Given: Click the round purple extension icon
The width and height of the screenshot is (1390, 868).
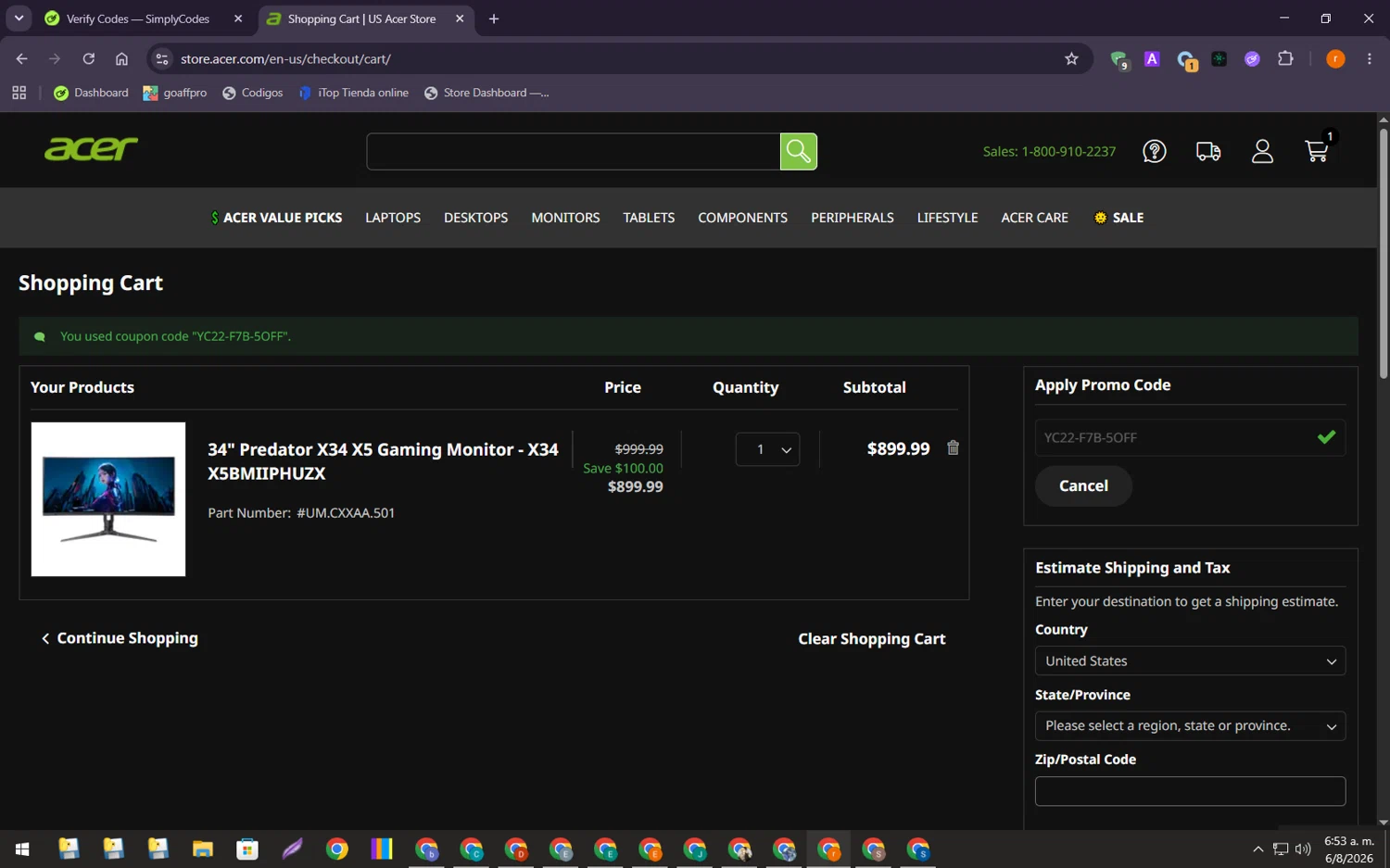Looking at the screenshot, I should (1252, 58).
